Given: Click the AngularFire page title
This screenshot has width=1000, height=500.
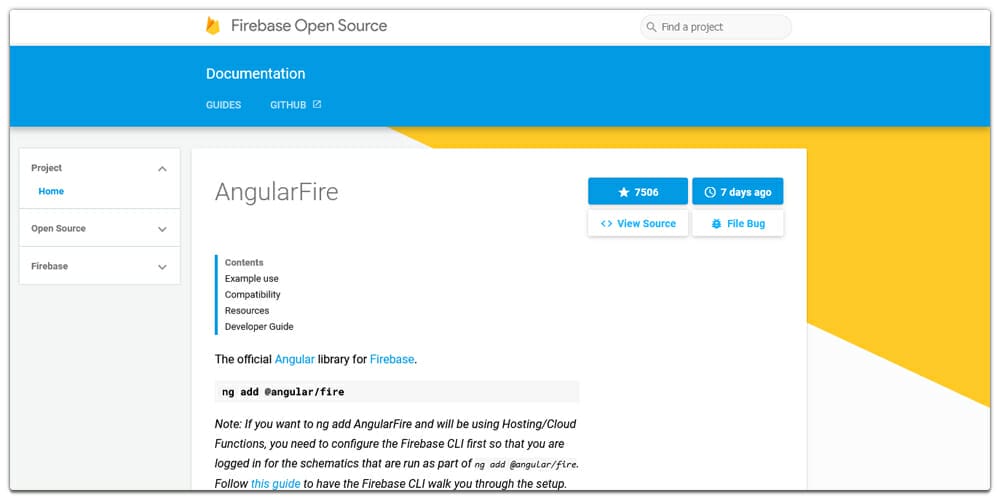Looking at the screenshot, I should [276, 192].
